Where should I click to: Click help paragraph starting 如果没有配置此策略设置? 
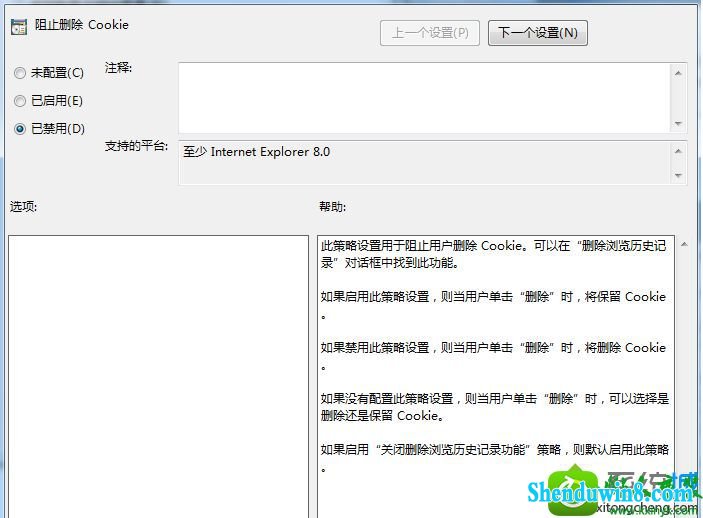(x=495, y=407)
